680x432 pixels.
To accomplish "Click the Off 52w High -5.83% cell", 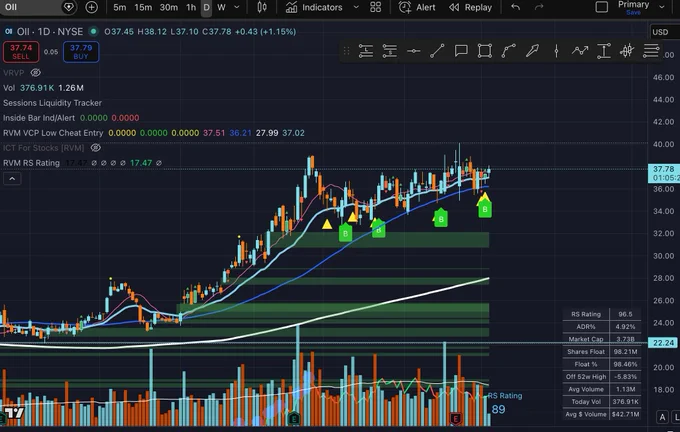I will pyautogui.click(x=625, y=377).
